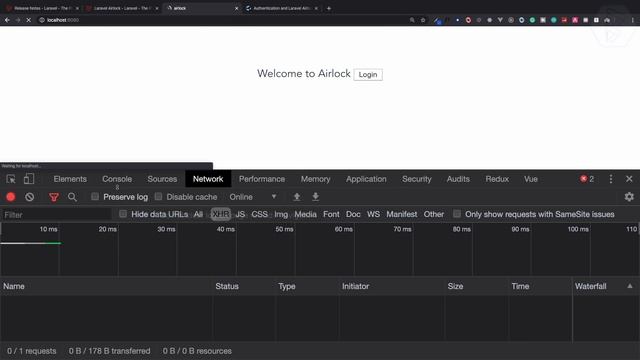Select the CSS request type filter
This screenshot has width=640, height=360.
[260, 214]
